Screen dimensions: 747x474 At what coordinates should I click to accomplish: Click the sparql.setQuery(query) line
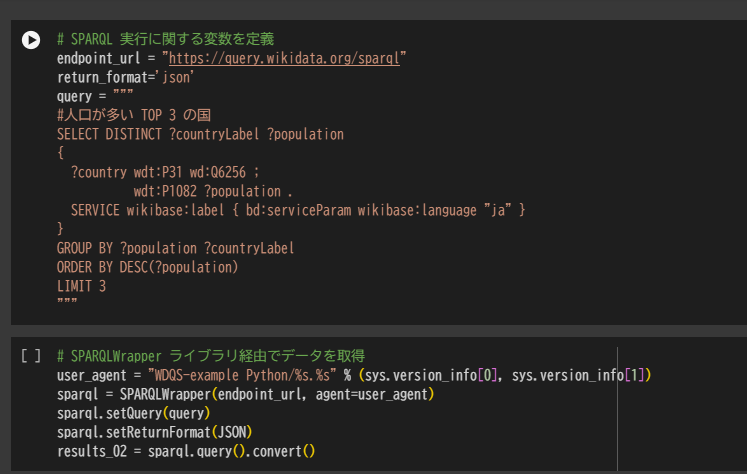(x=133, y=413)
